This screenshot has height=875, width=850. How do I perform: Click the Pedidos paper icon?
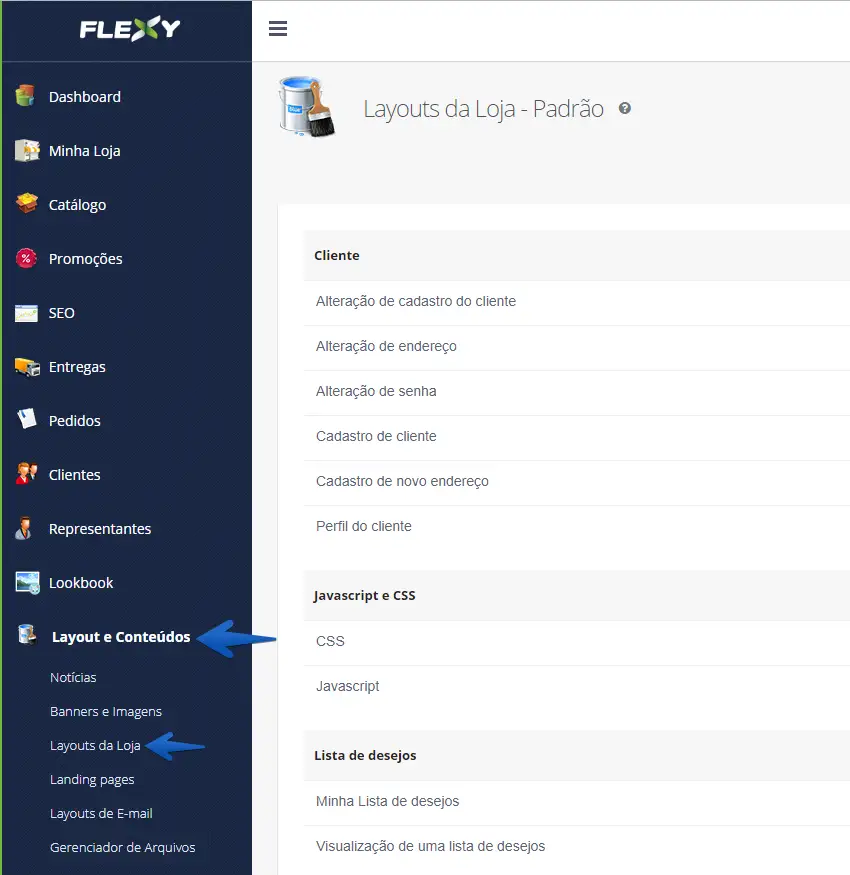coord(26,419)
